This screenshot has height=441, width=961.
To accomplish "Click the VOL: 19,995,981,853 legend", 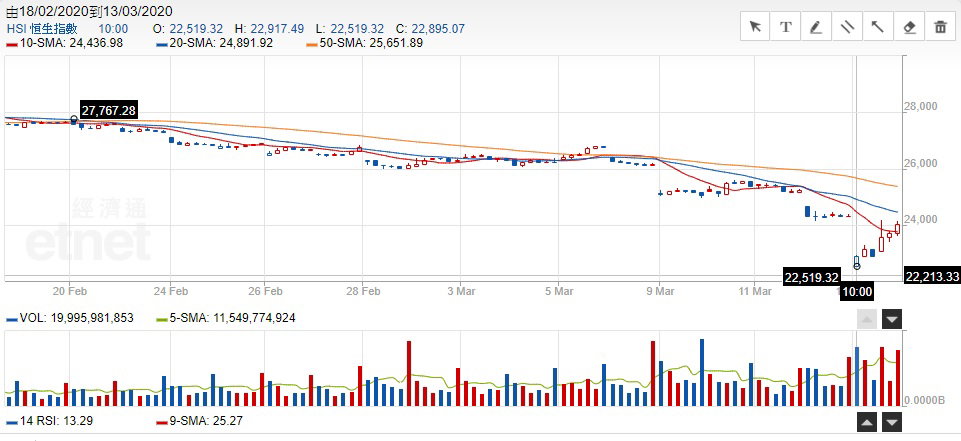I will [x=70, y=318].
